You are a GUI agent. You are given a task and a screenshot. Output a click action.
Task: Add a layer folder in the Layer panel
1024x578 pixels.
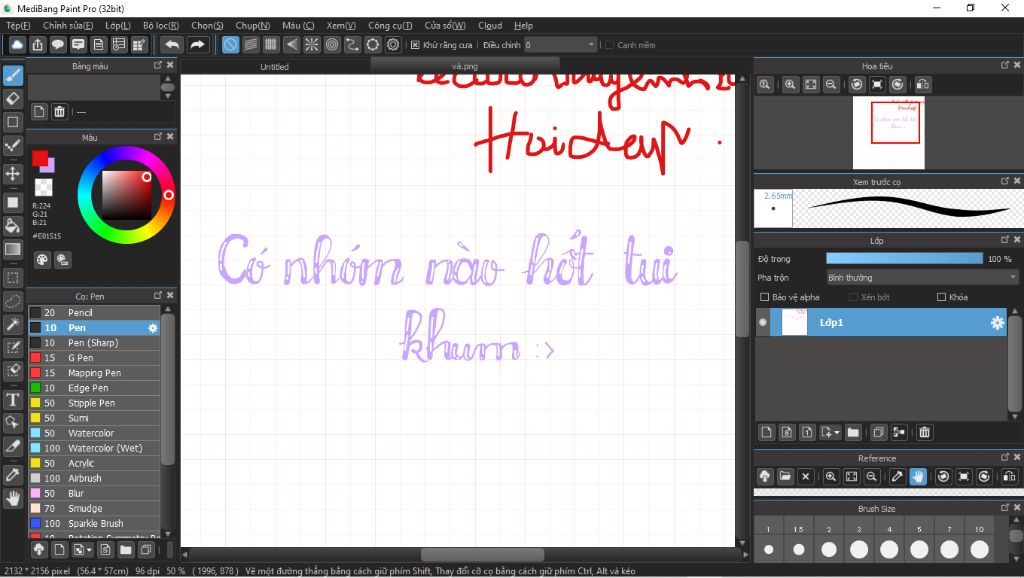[853, 432]
